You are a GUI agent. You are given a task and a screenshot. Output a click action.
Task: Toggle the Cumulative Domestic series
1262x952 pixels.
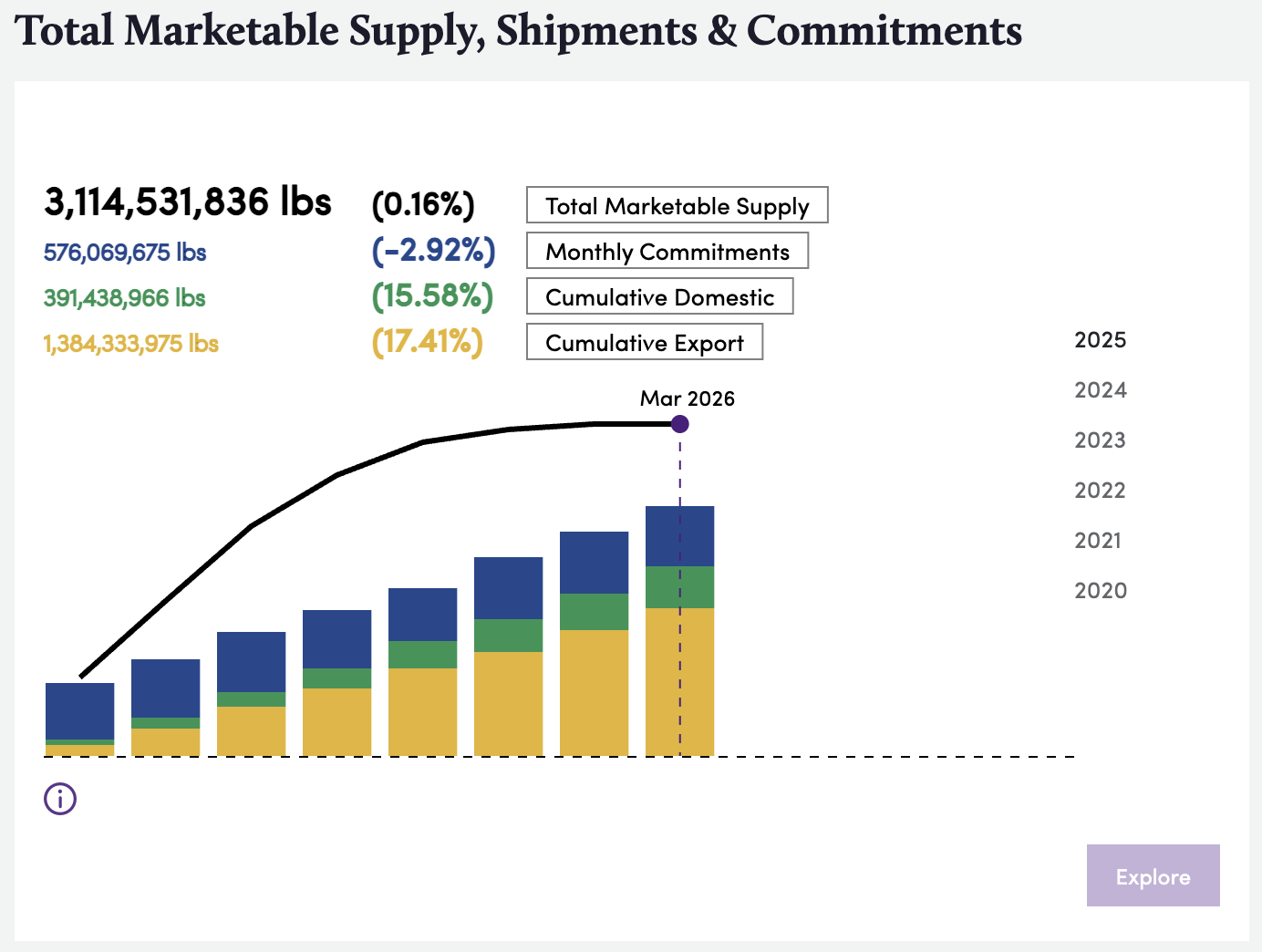tap(659, 296)
